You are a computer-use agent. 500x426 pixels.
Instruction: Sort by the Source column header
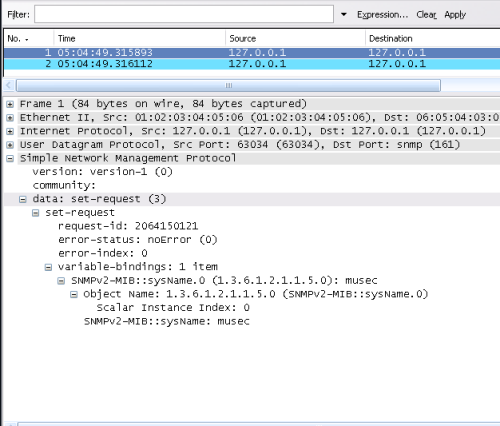(295, 39)
